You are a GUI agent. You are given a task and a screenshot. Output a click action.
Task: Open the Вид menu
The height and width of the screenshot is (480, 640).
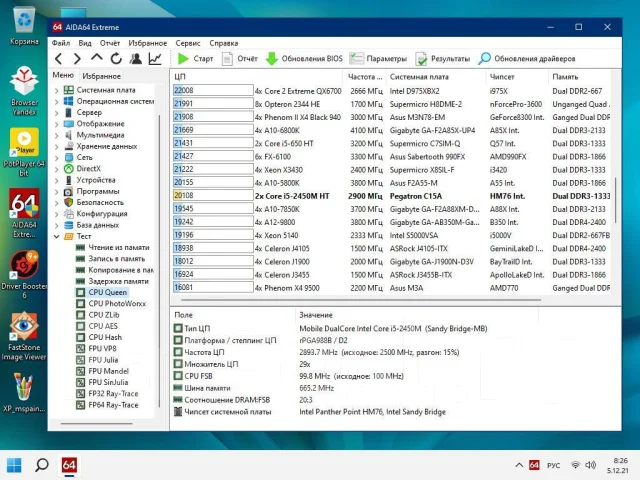[85, 43]
